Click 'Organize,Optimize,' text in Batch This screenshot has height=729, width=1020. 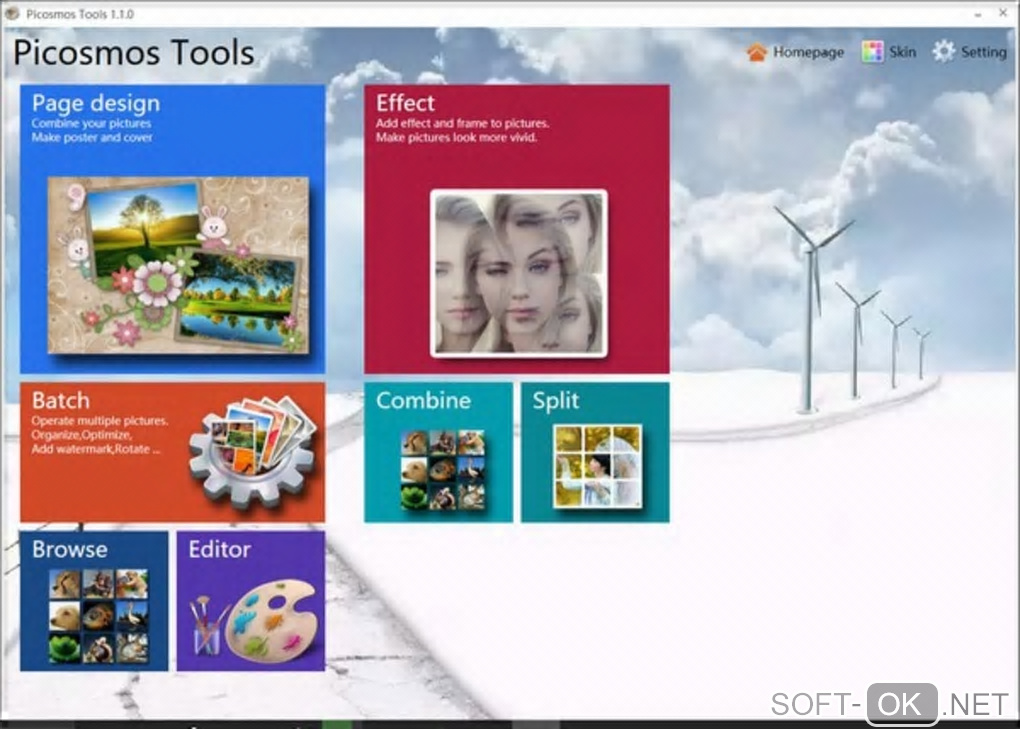tap(82, 435)
